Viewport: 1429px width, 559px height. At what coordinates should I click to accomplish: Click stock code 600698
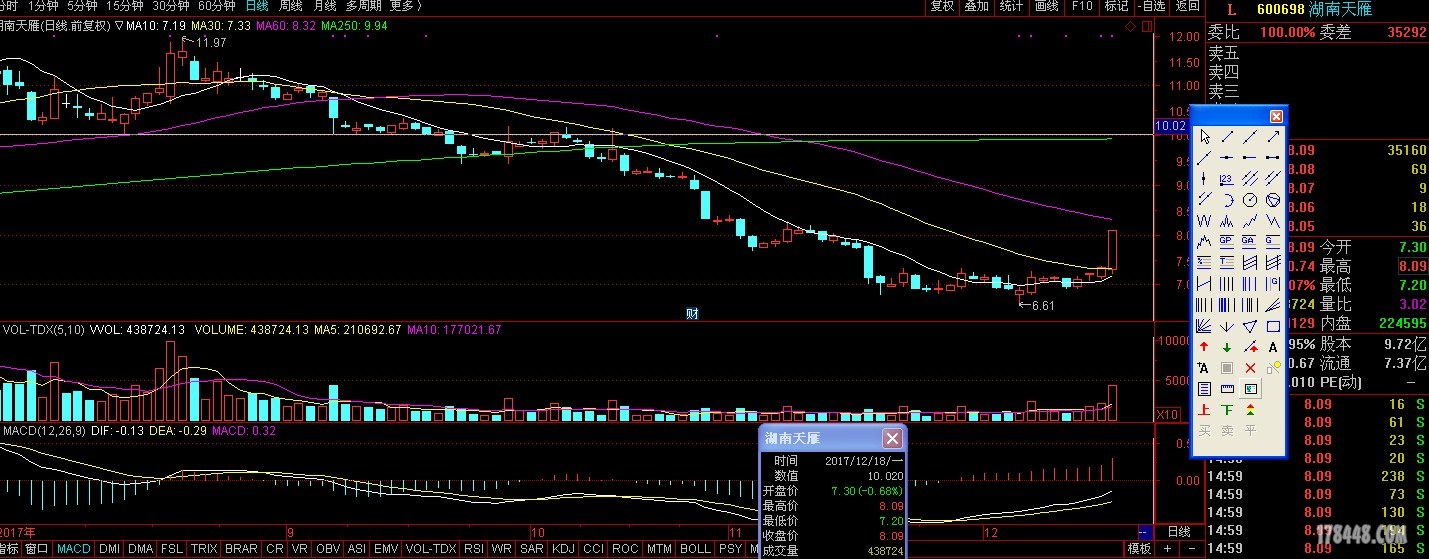pos(1281,9)
